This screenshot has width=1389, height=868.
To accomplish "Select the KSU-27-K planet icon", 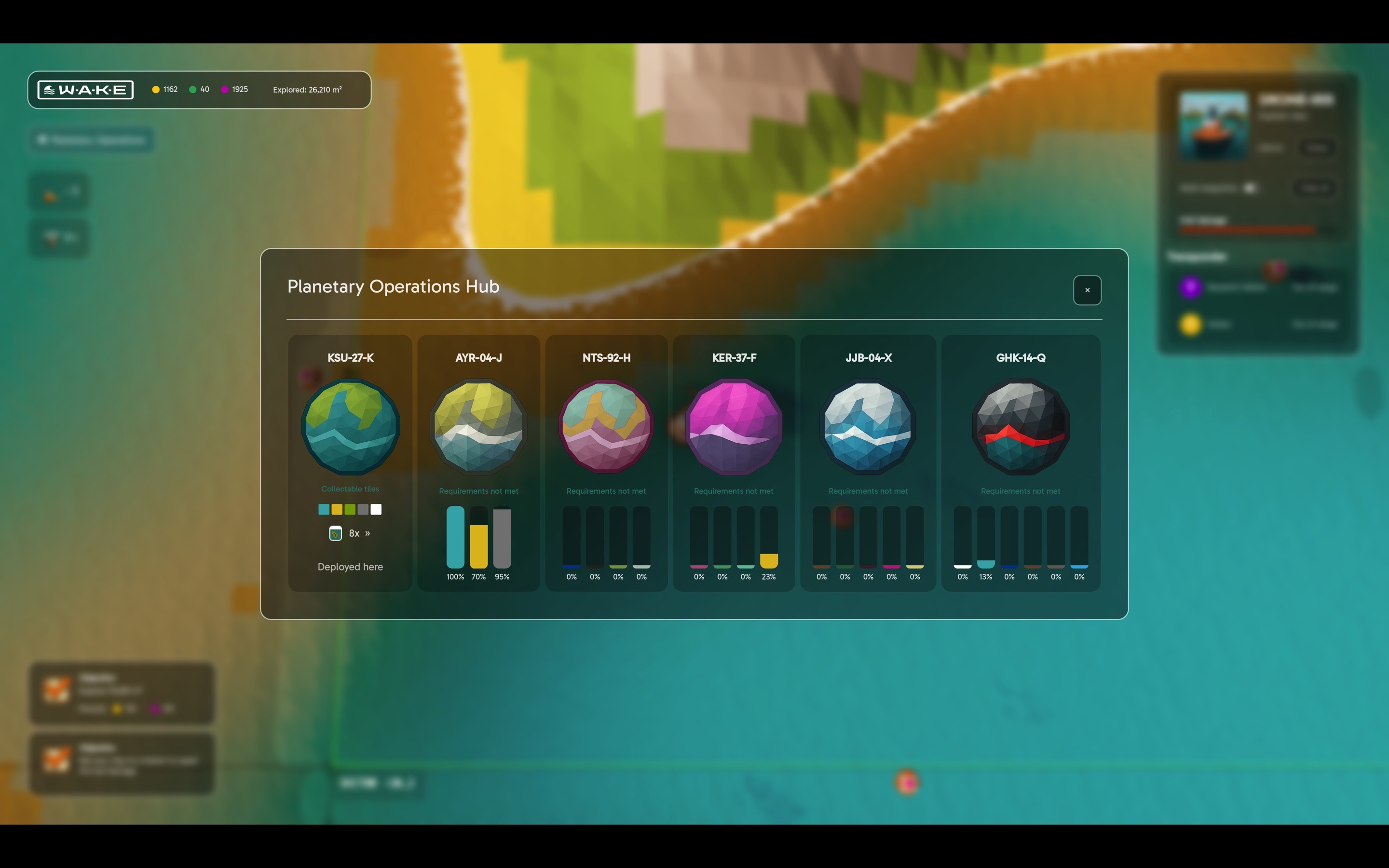I will [351, 425].
